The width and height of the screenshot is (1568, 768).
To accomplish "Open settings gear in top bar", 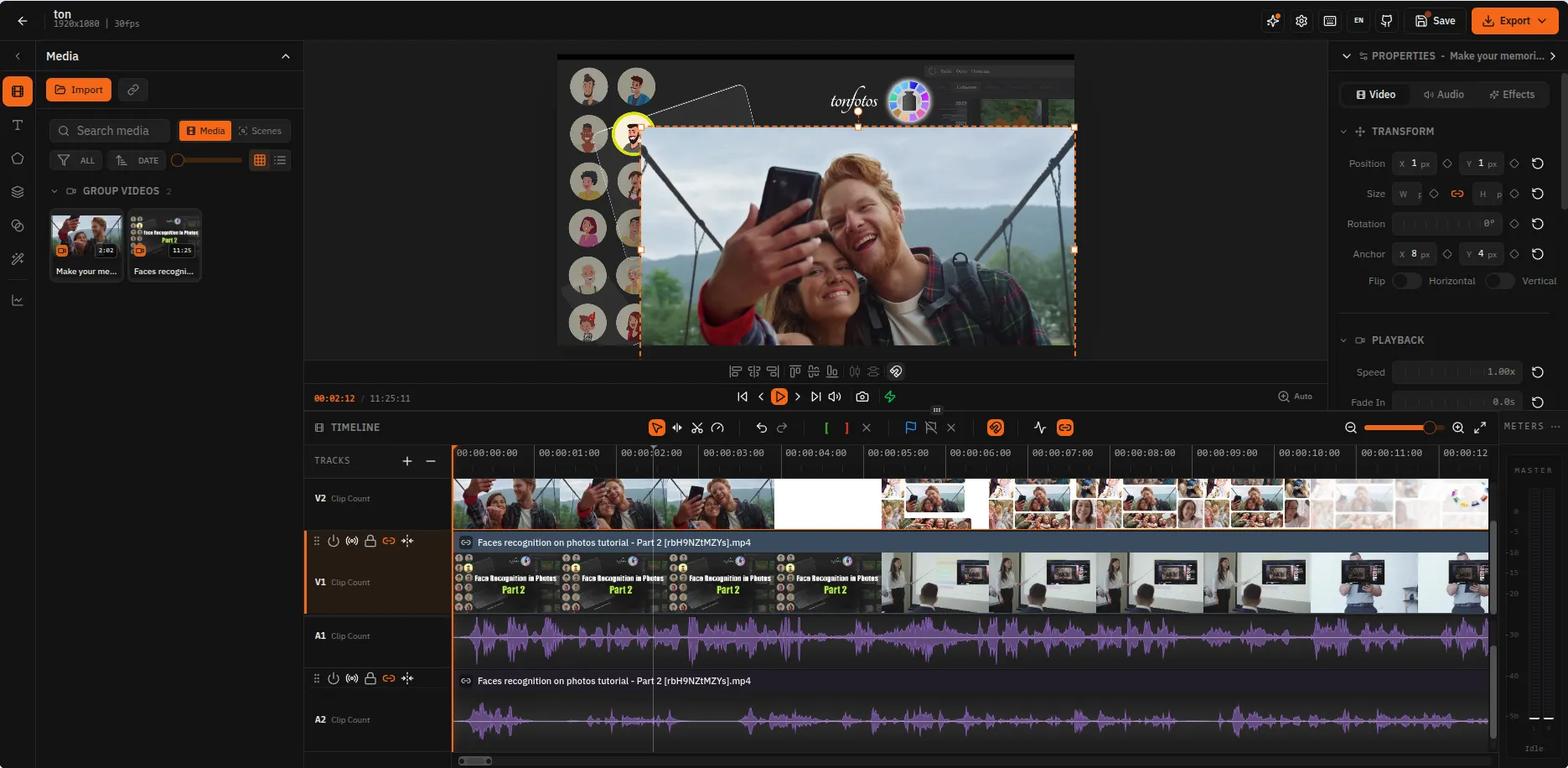I will tap(1301, 21).
